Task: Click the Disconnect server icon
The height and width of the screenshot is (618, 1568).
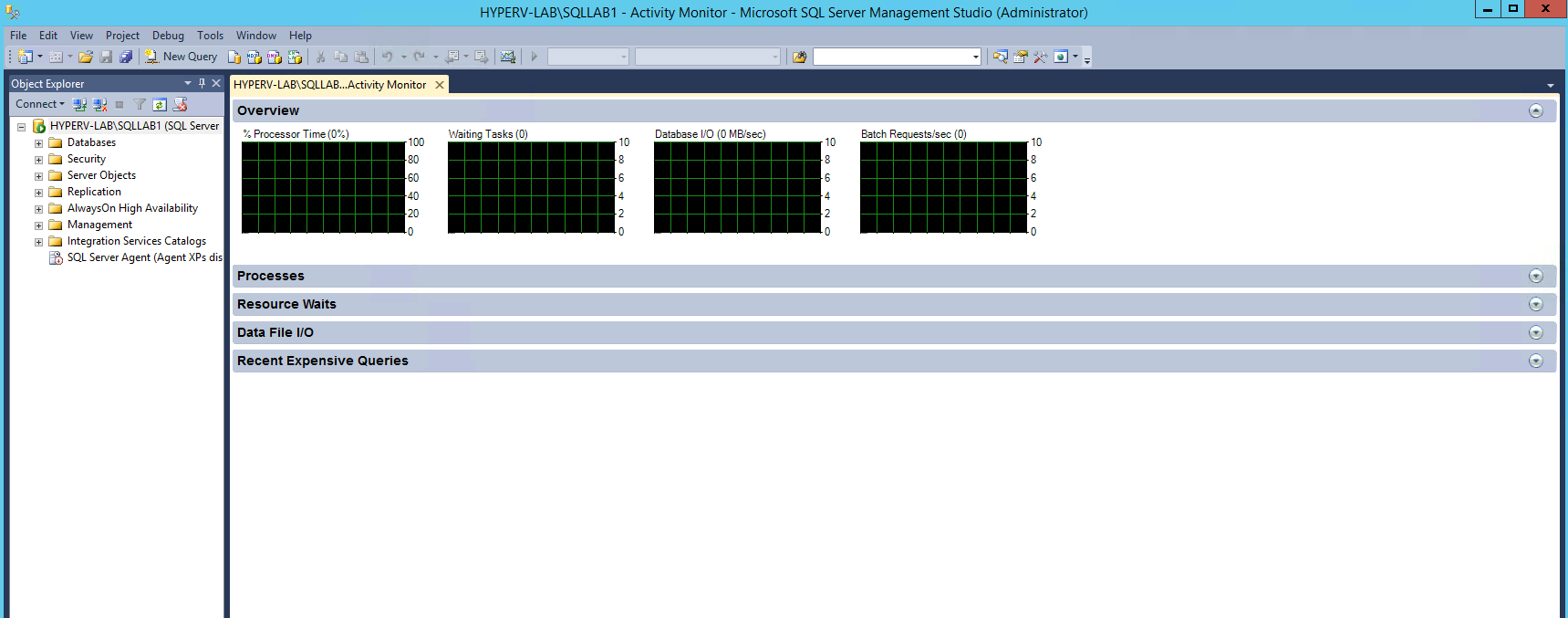Action: point(99,104)
